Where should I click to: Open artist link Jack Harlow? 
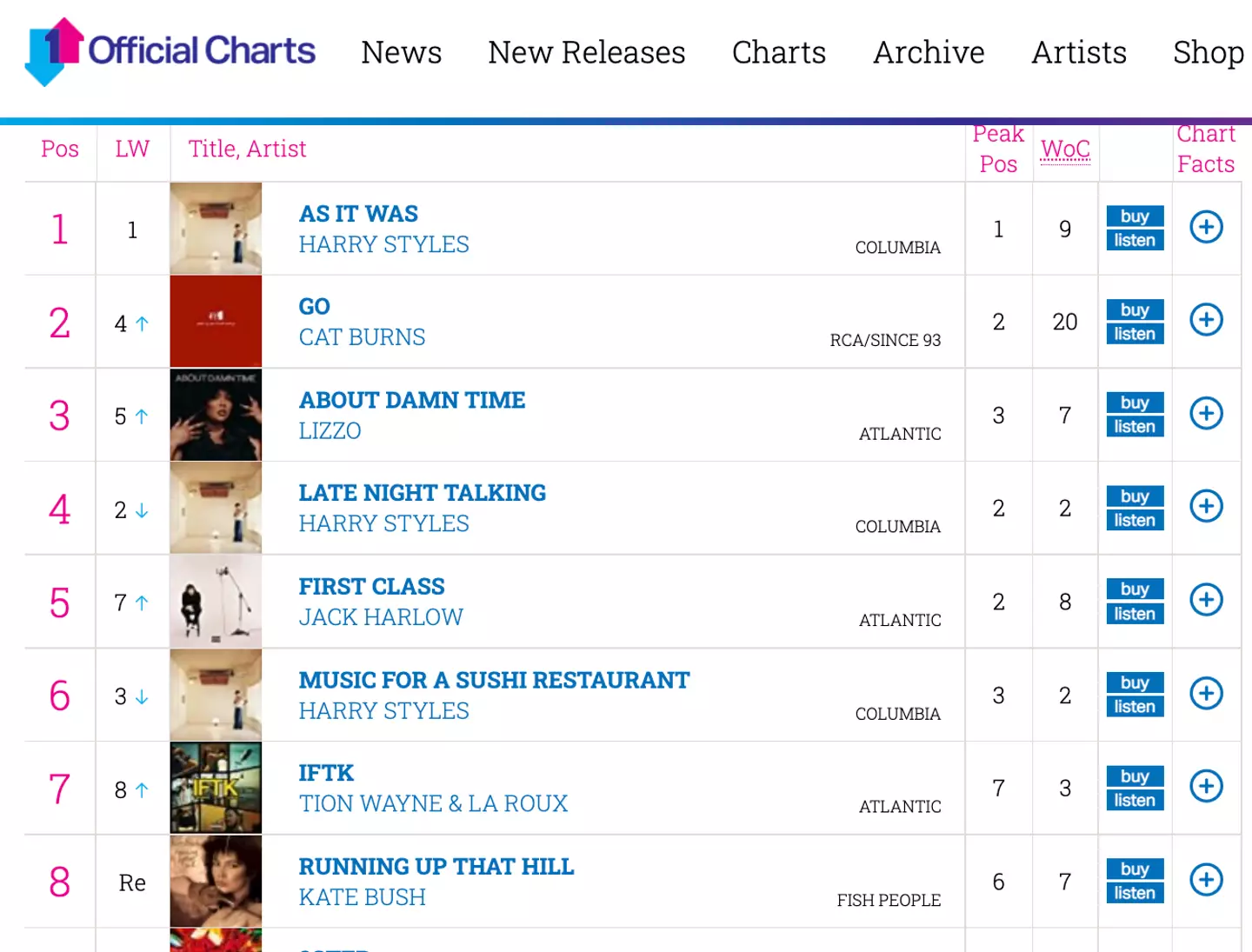pos(381,617)
